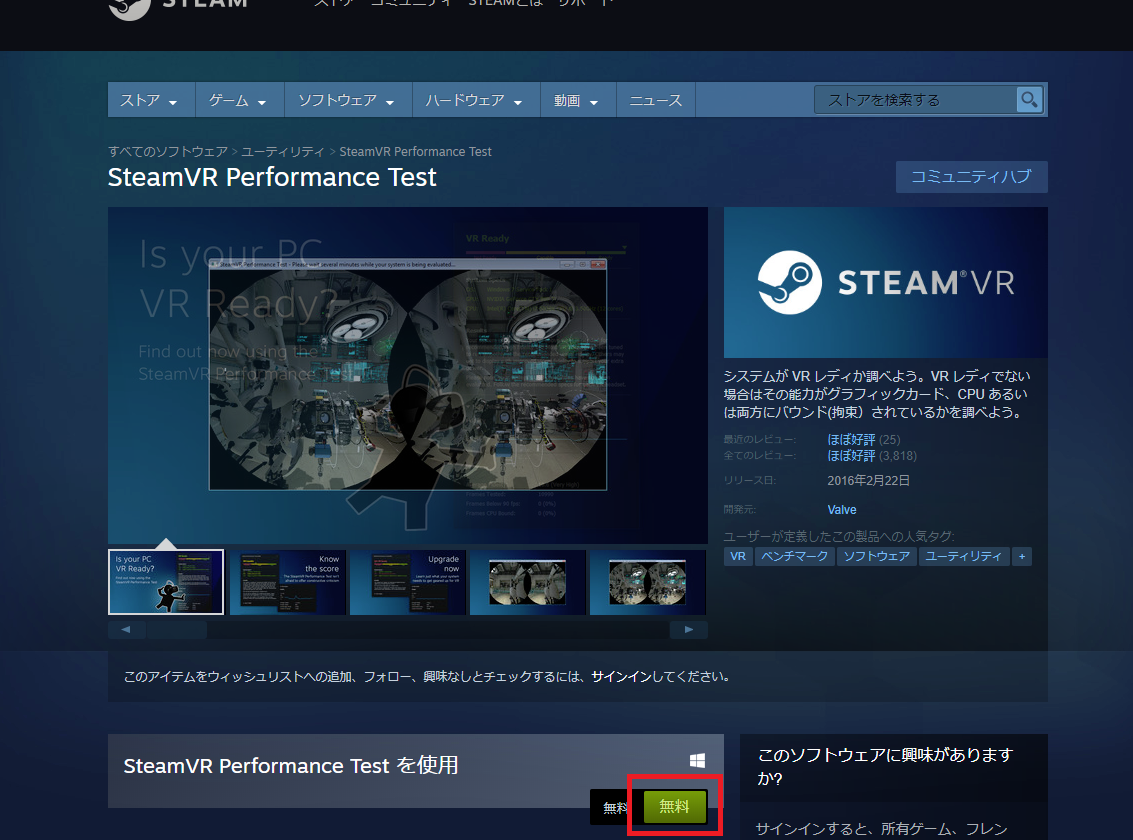Viewport: 1133px width, 840px height.
Task: Select the 'Know the score' thumbnail
Action: (288, 582)
